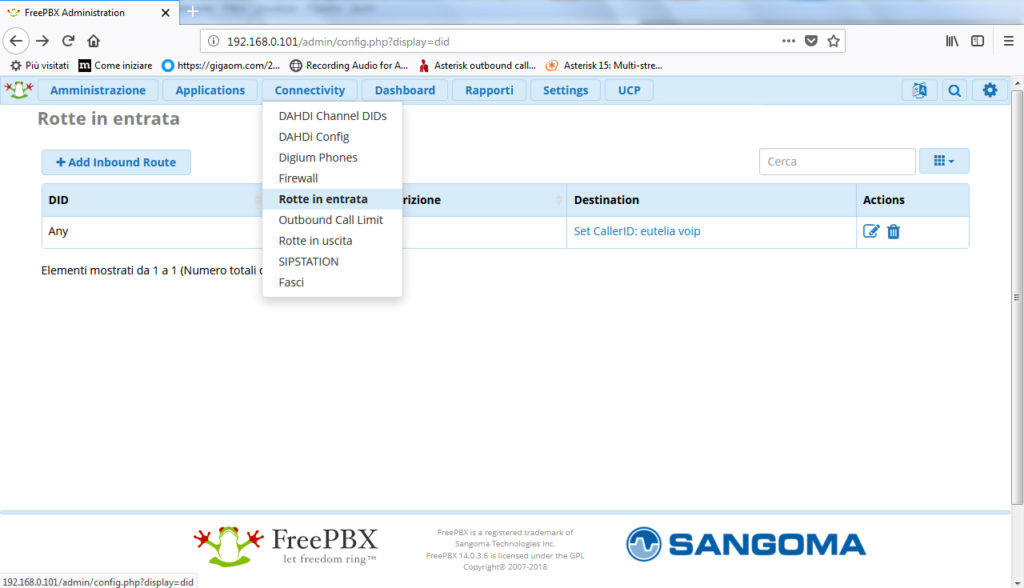Image resolution: width=1024 pixels, height=588 pixels.
Task: Show site information icon in address bar
Action: 213,41
